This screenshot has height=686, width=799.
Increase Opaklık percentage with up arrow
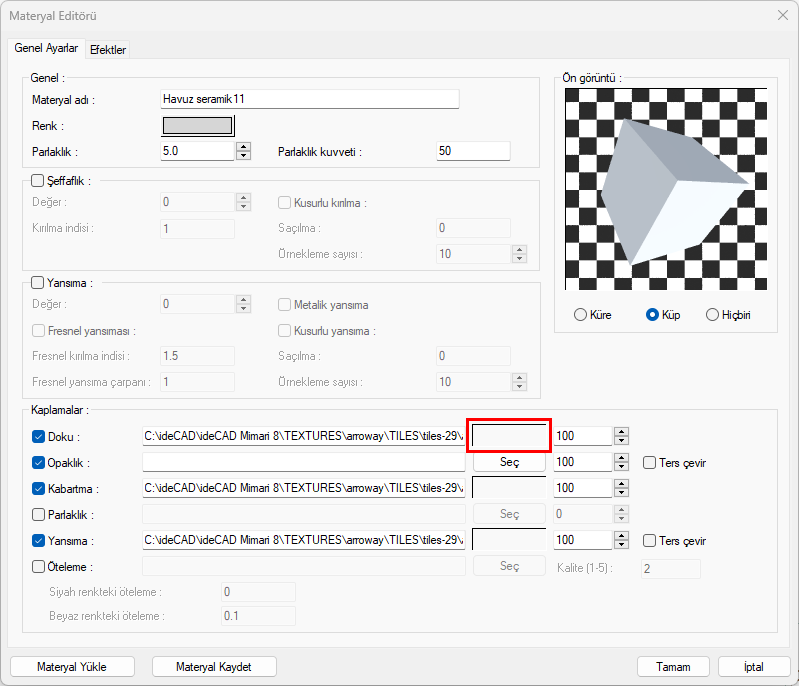[x=621, y=458]
